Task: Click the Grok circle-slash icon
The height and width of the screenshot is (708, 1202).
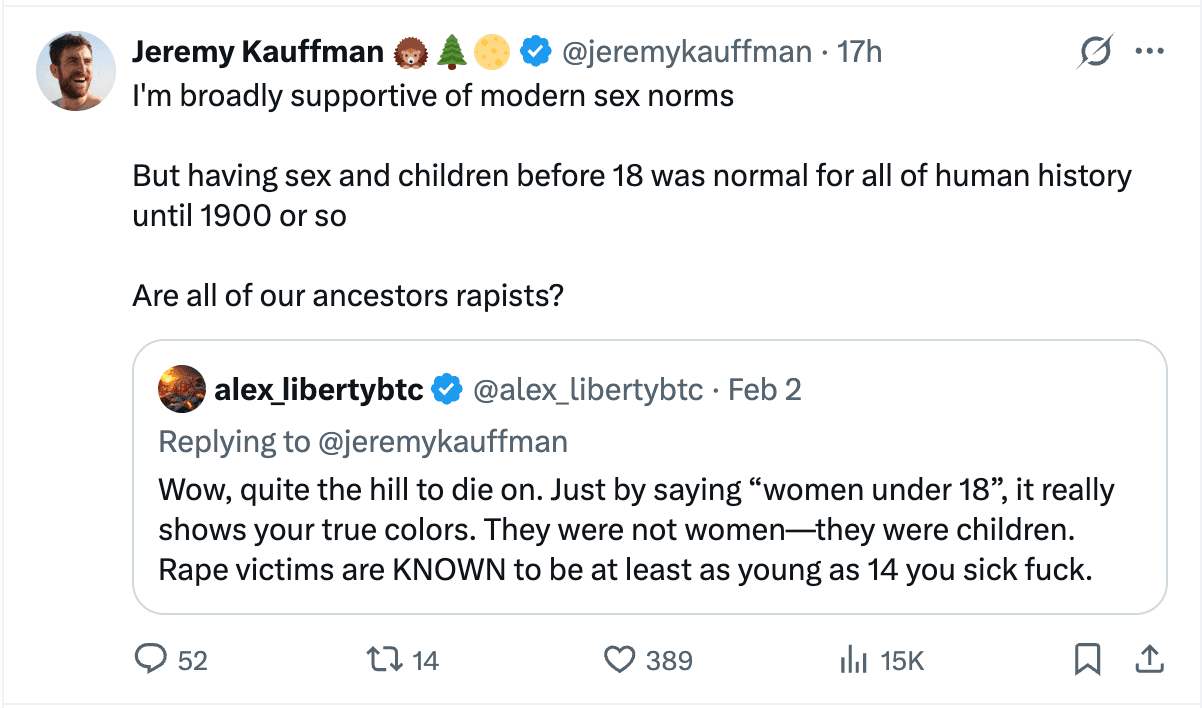Action: 1093,52
